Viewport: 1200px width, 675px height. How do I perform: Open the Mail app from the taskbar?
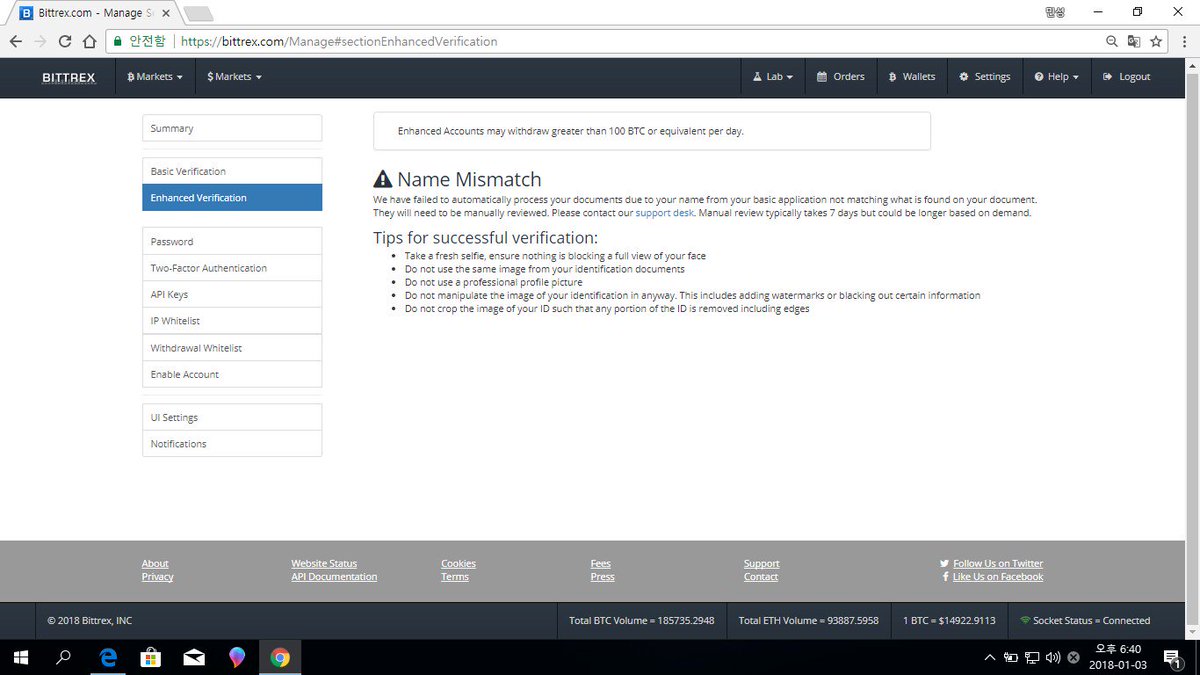[194, 657]
